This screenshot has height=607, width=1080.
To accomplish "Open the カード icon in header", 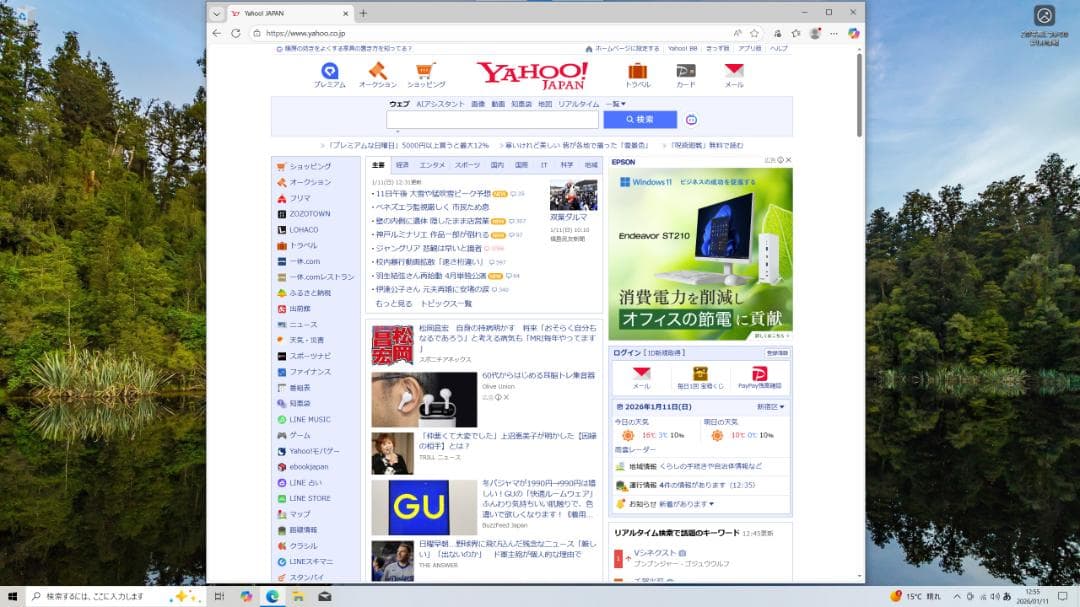I will tap(685, 71).
